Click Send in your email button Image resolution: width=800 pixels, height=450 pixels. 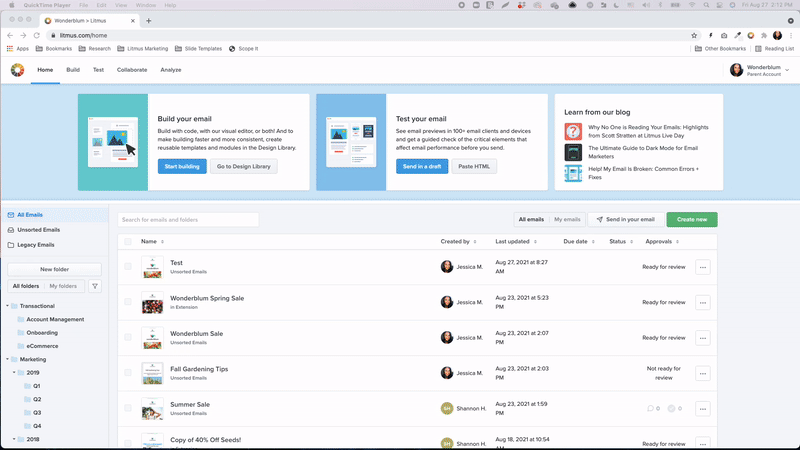[626, 219]
